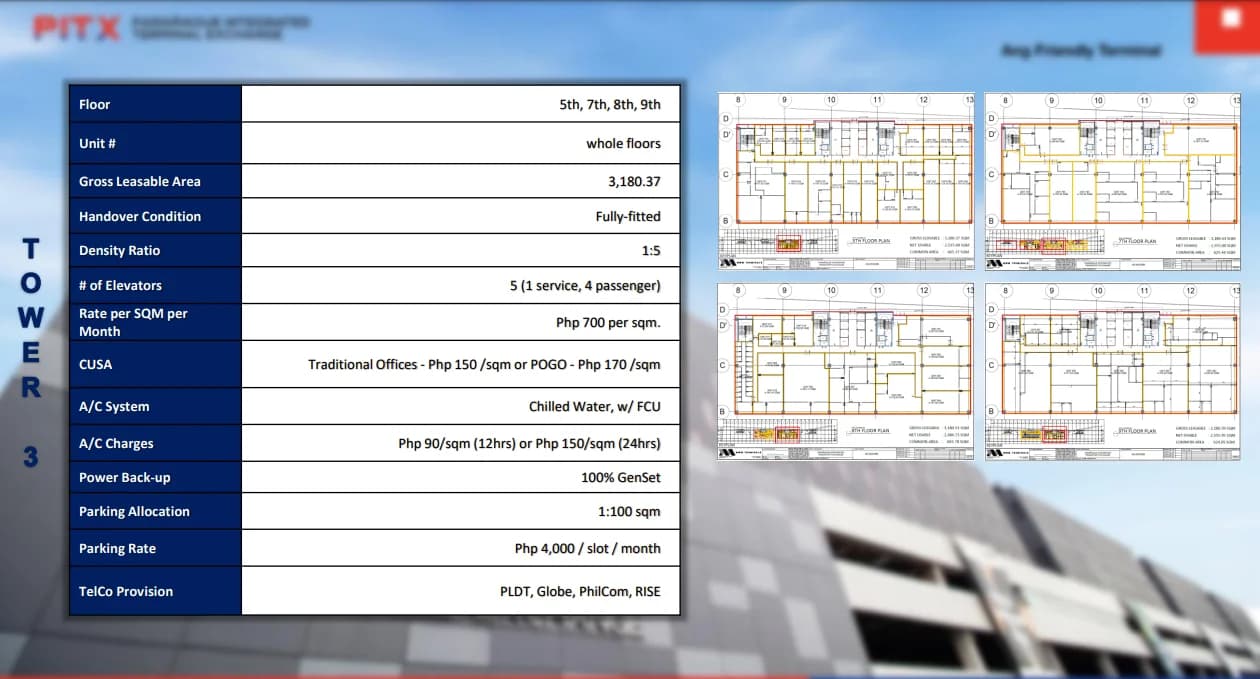The height and width of the screenshot is (679, 1260).
Task: Select the Traditional Offices / POGO CUSA value
Action: click(x=484, y=364)
